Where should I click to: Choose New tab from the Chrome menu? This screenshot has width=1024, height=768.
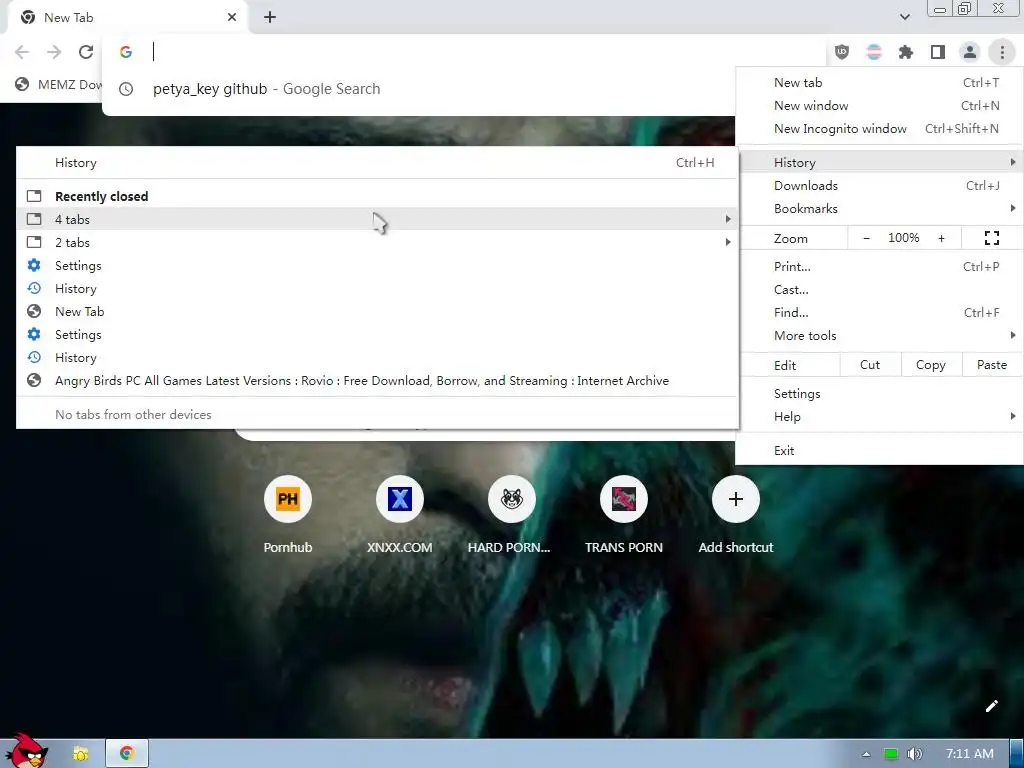click(879, 83)
